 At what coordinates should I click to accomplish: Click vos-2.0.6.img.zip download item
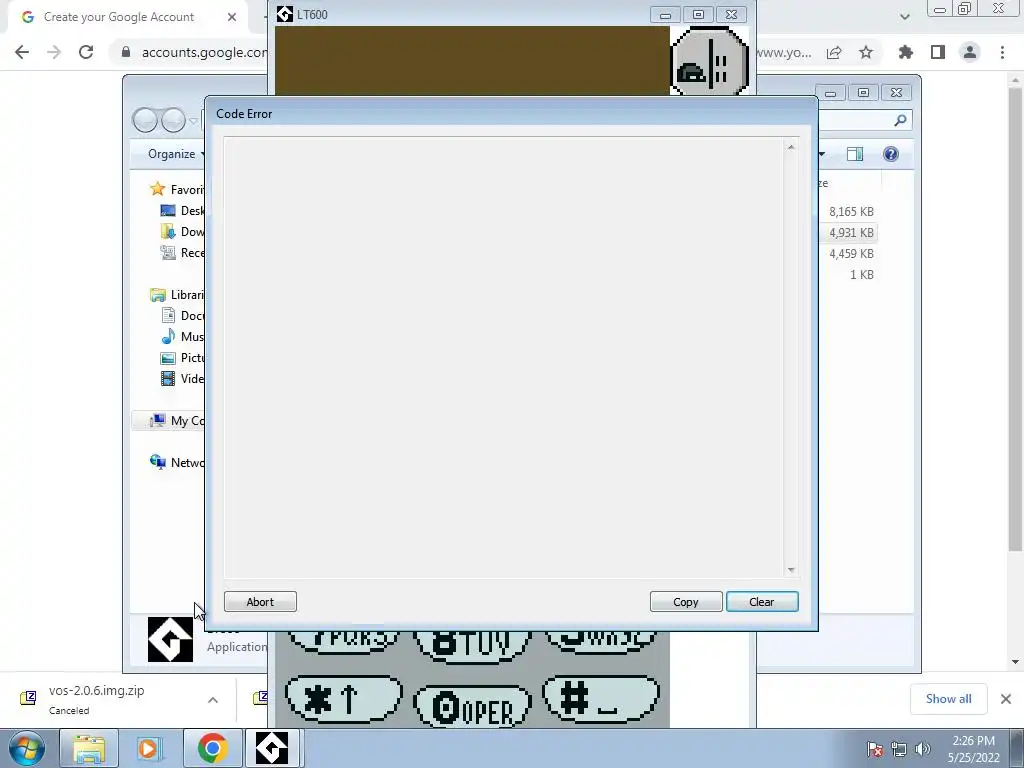click(98, 699)
